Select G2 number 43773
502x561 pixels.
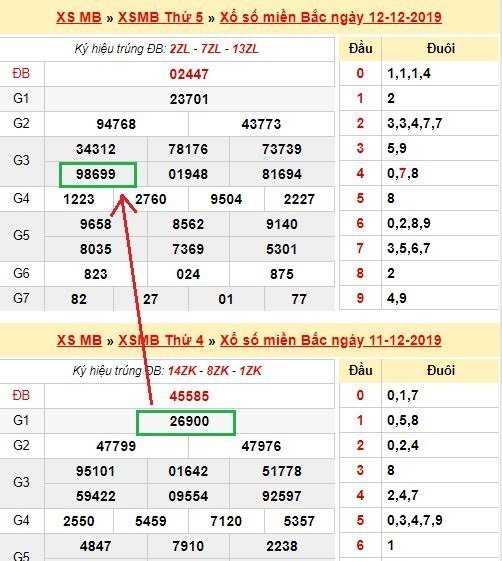(261, 124)
